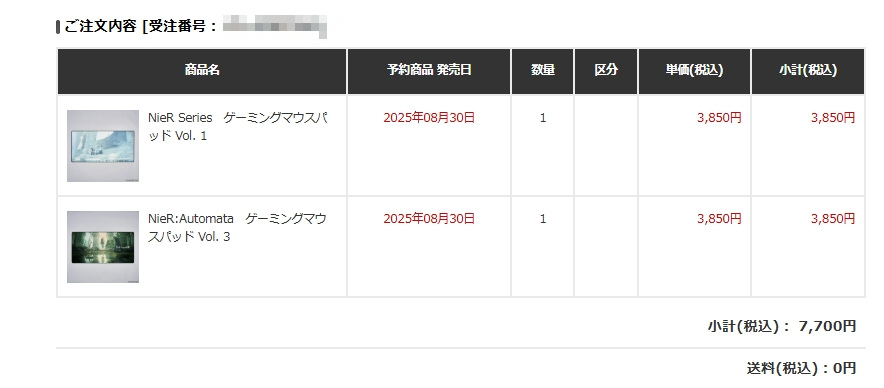Click the quantity value in NieR Series row
The width and height of the screenshot is (884, 388).
click(543, 118)
